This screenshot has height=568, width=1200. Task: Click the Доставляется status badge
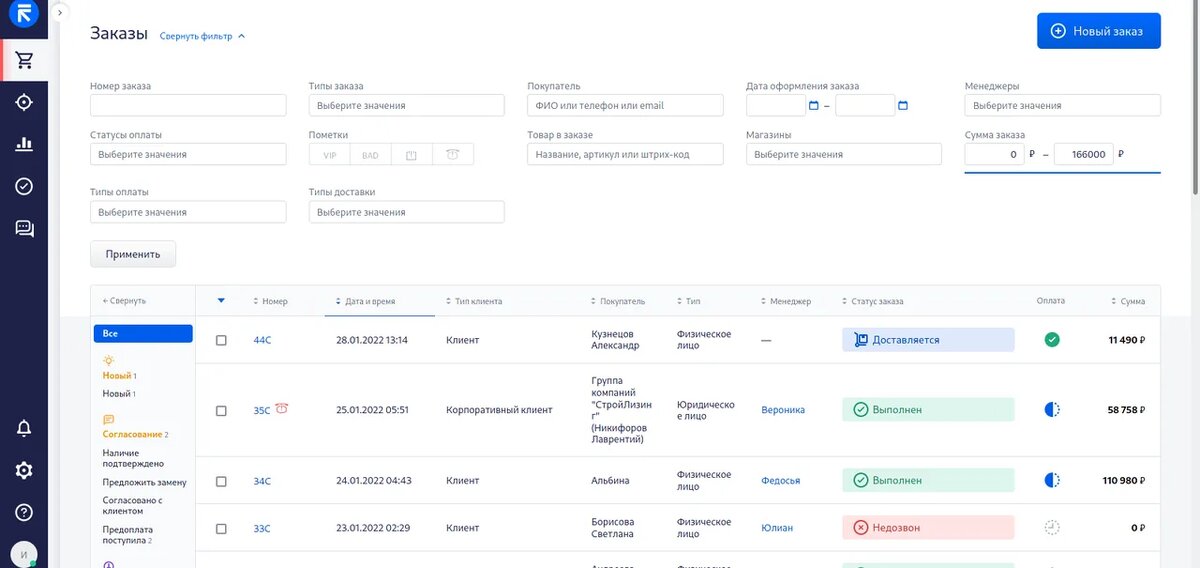point(928,340)
